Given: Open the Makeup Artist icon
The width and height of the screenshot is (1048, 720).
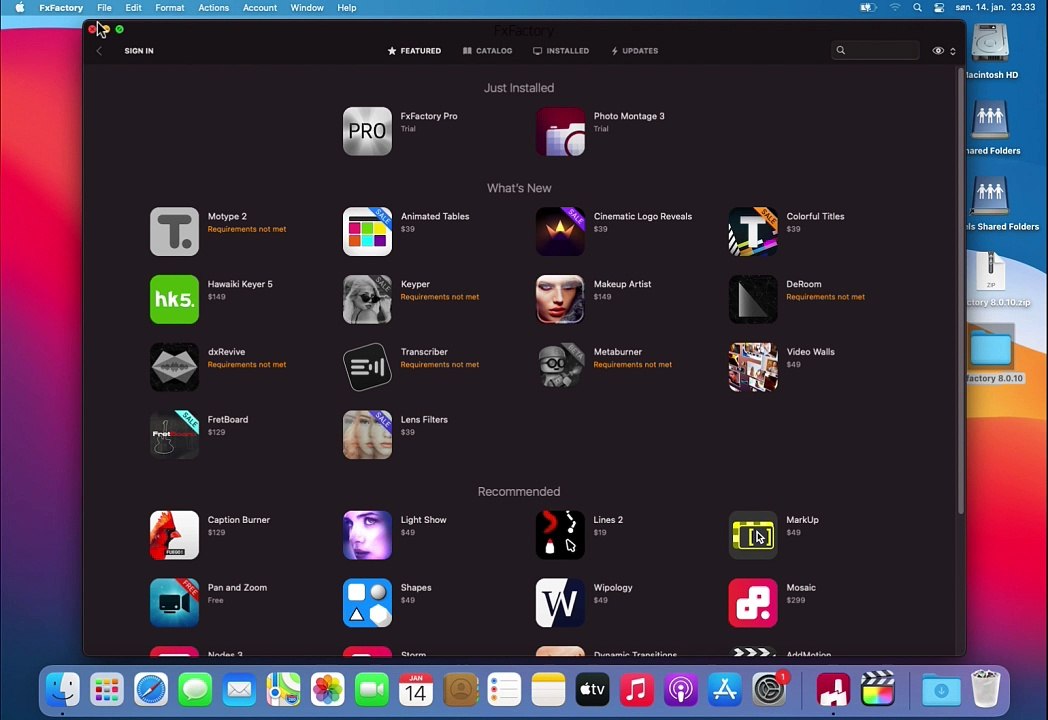Looking at the screenshot, I should click(560, 299).
